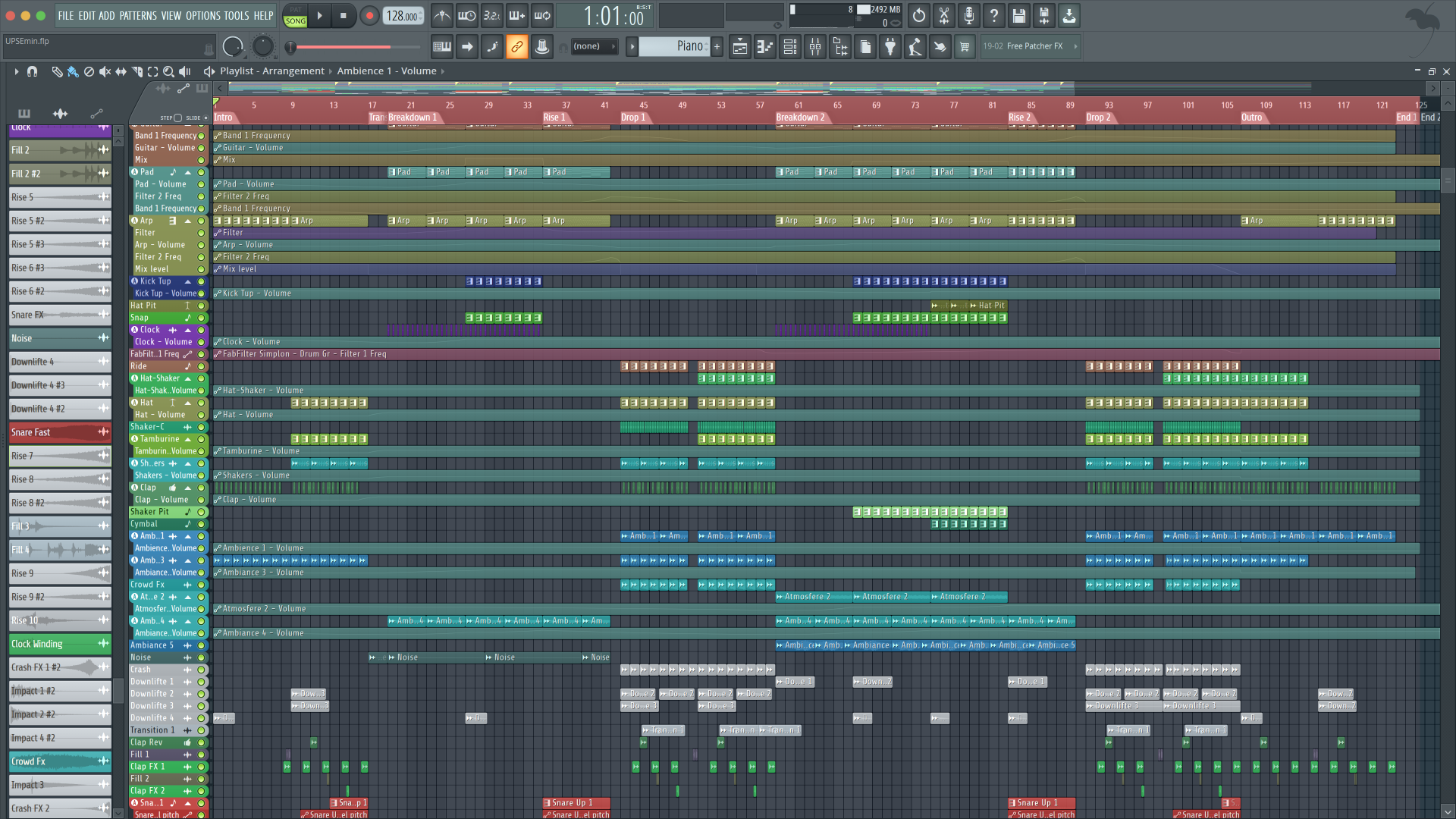Toggle the STEP editing mode switch
This screenshot has width=1456, height=819.
[177, 118]
